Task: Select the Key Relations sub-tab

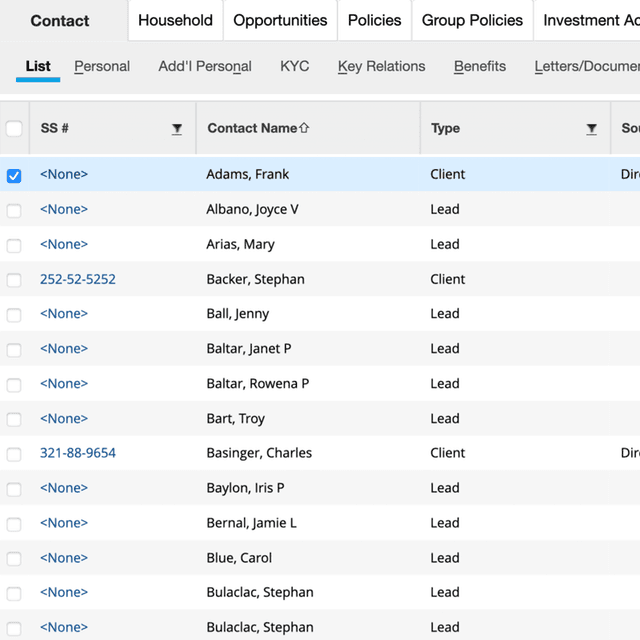Action: click(x=382, y=66)
